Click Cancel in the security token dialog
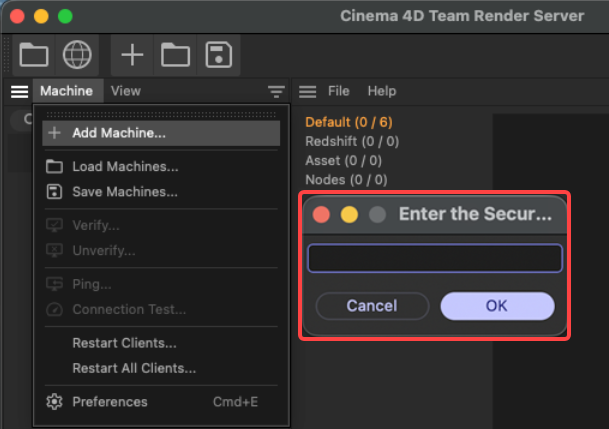The image size is (609, 429). pos(372,306)
